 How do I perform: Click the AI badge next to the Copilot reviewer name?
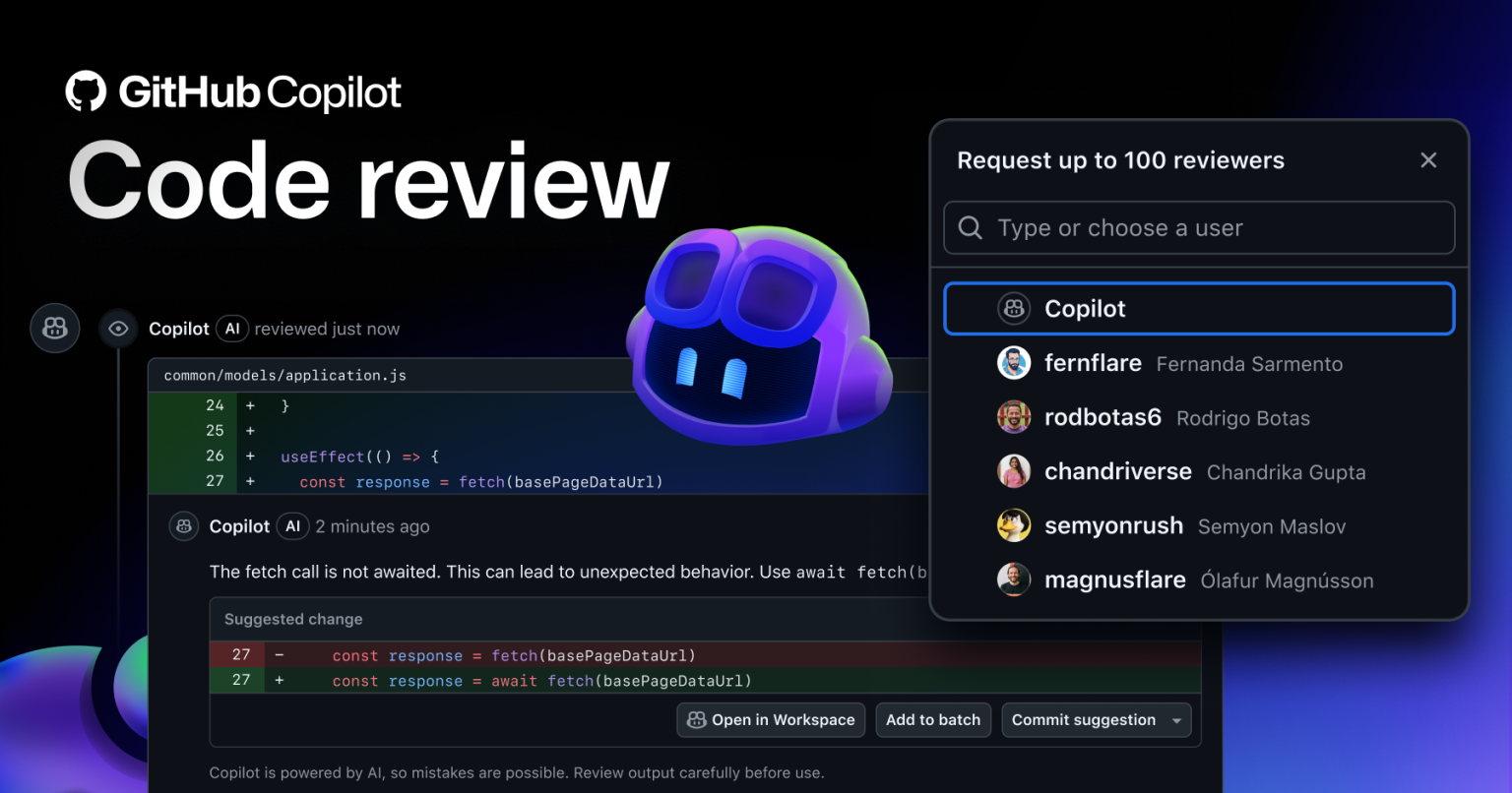232,329
